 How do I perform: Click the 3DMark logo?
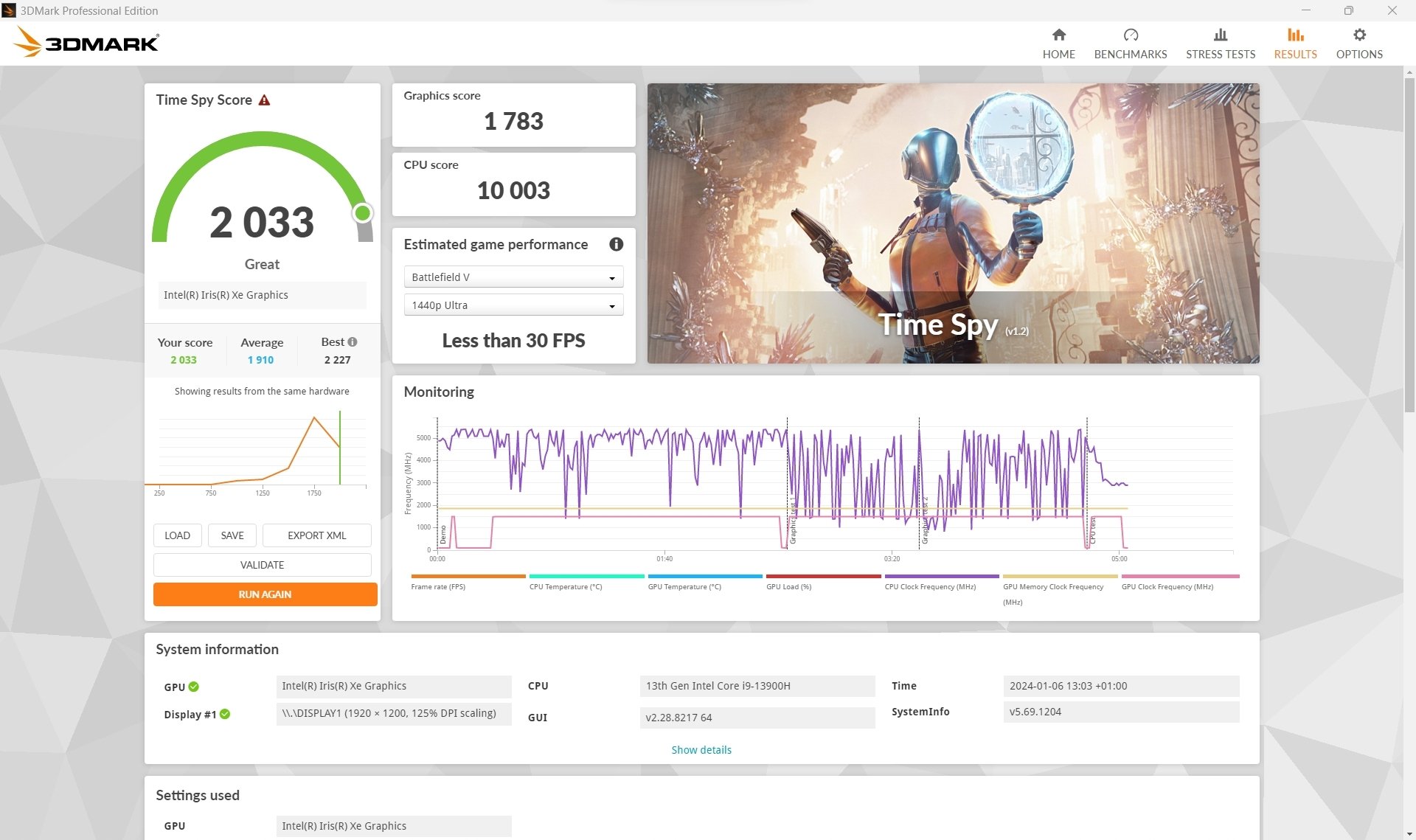(x=86, y=42)
